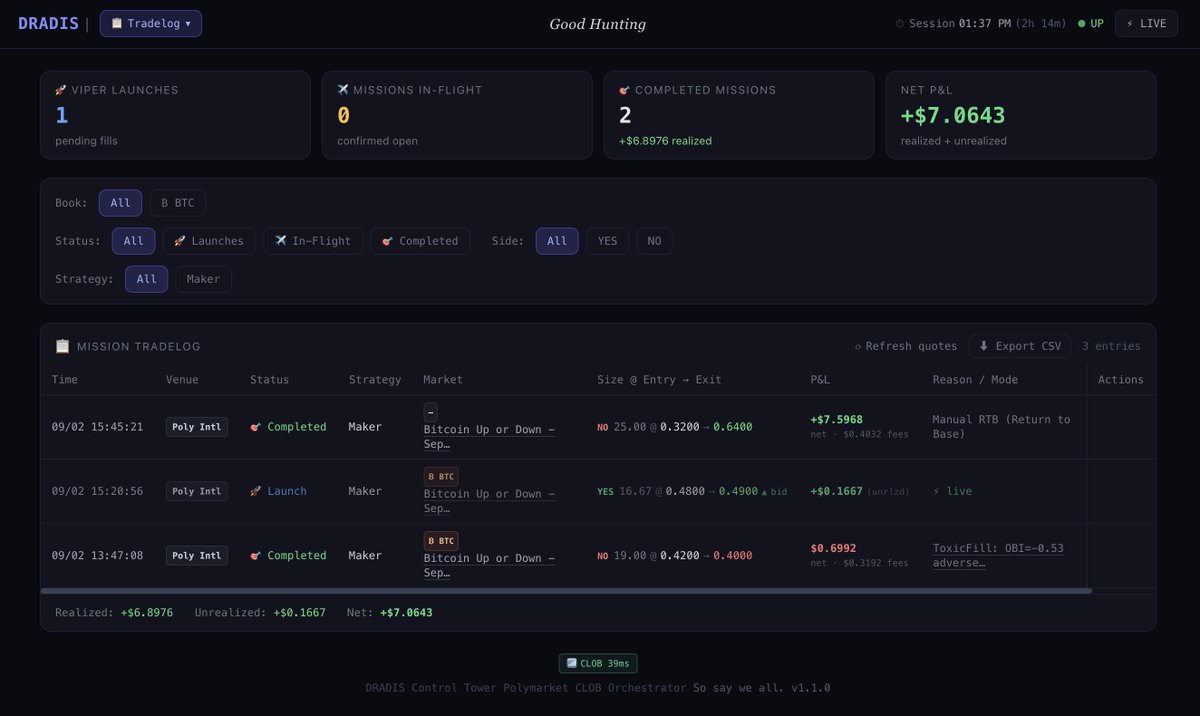Click P&L value +$7.5968
Screen dimensions: 1200x716
(x=836, y=419)
